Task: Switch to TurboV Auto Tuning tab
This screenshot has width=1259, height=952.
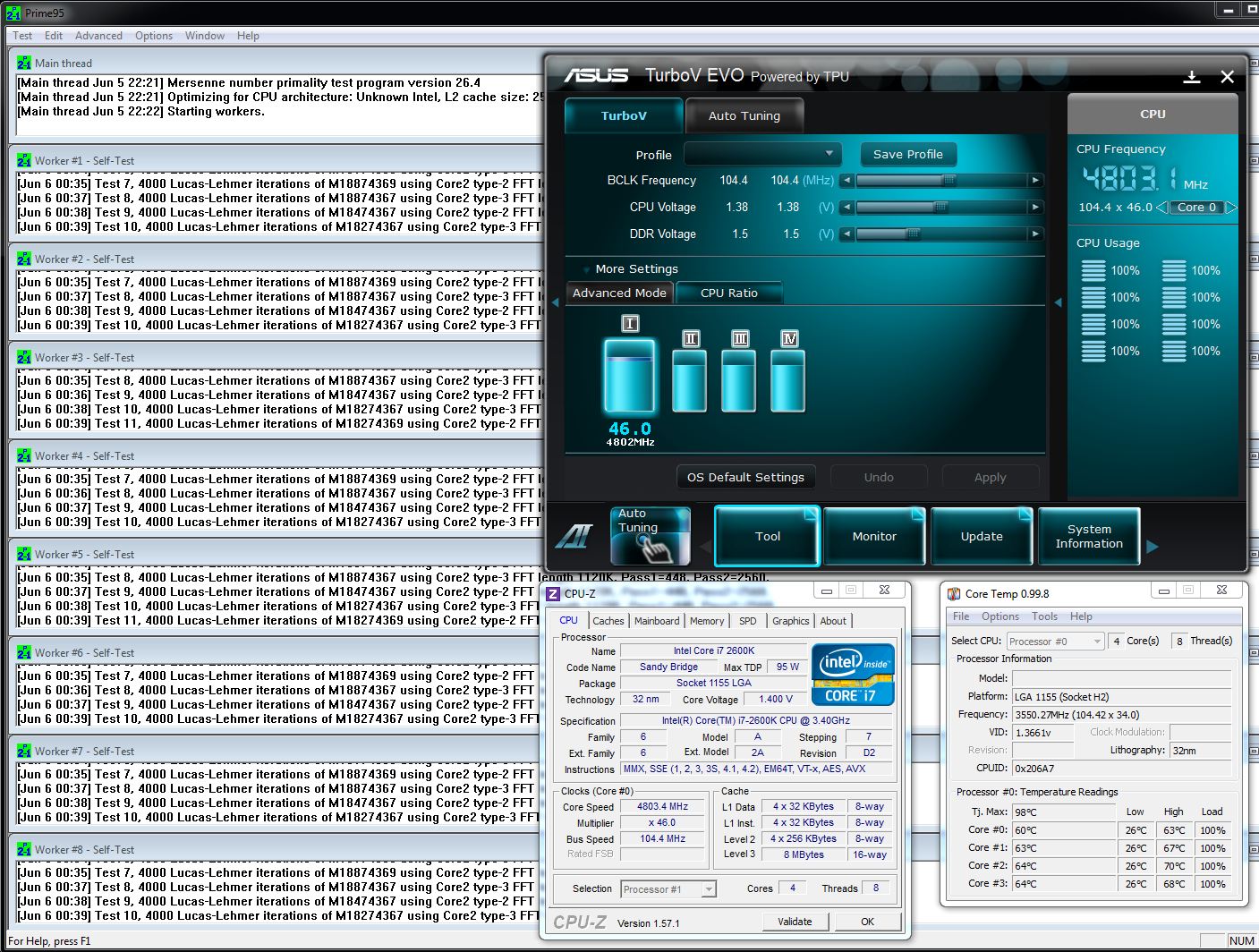Action: (744, 116)
